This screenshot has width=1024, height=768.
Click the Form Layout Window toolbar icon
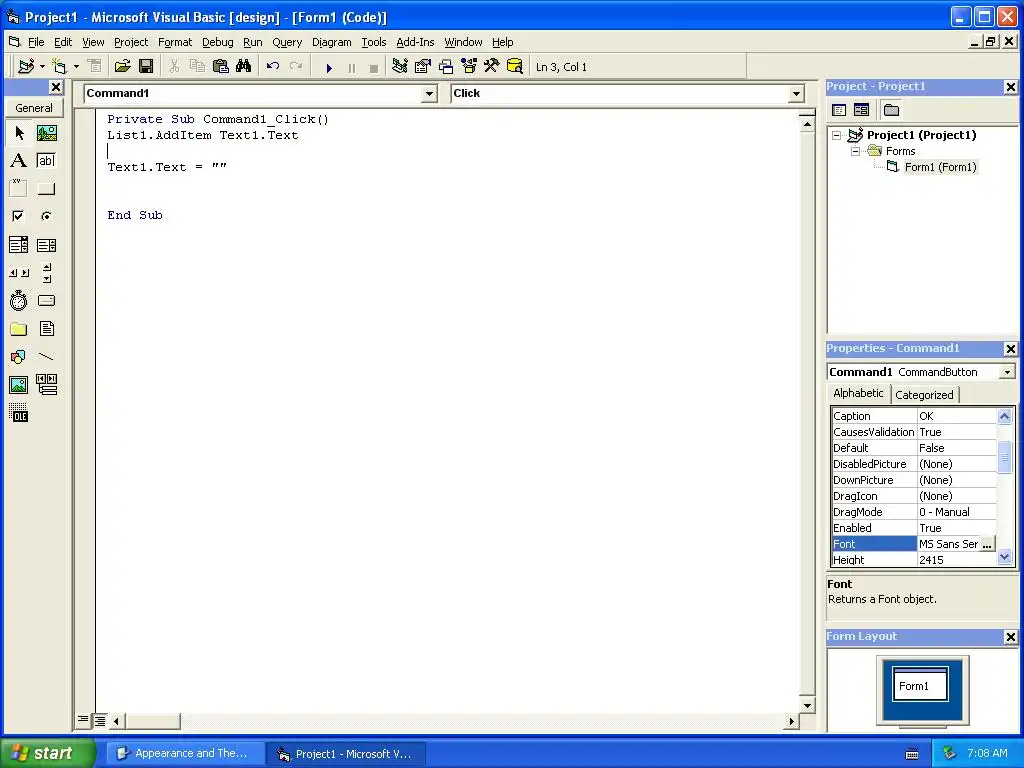(x=446, y=67)
